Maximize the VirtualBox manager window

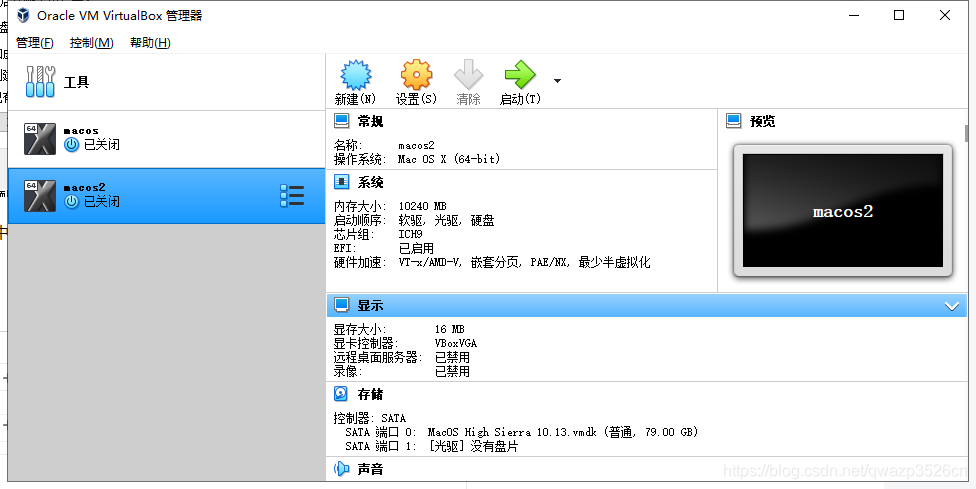point(899,15)
